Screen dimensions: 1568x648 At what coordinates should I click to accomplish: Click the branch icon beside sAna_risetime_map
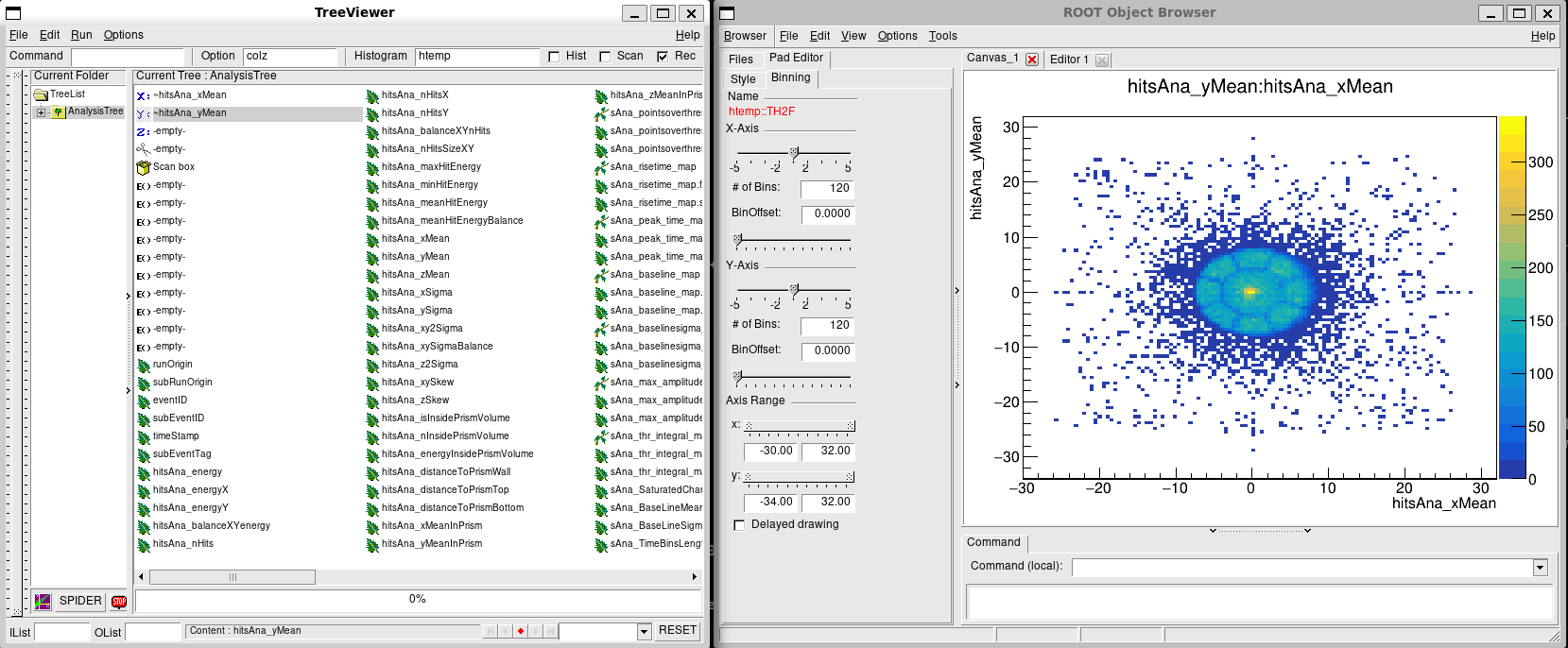(601, 167)
